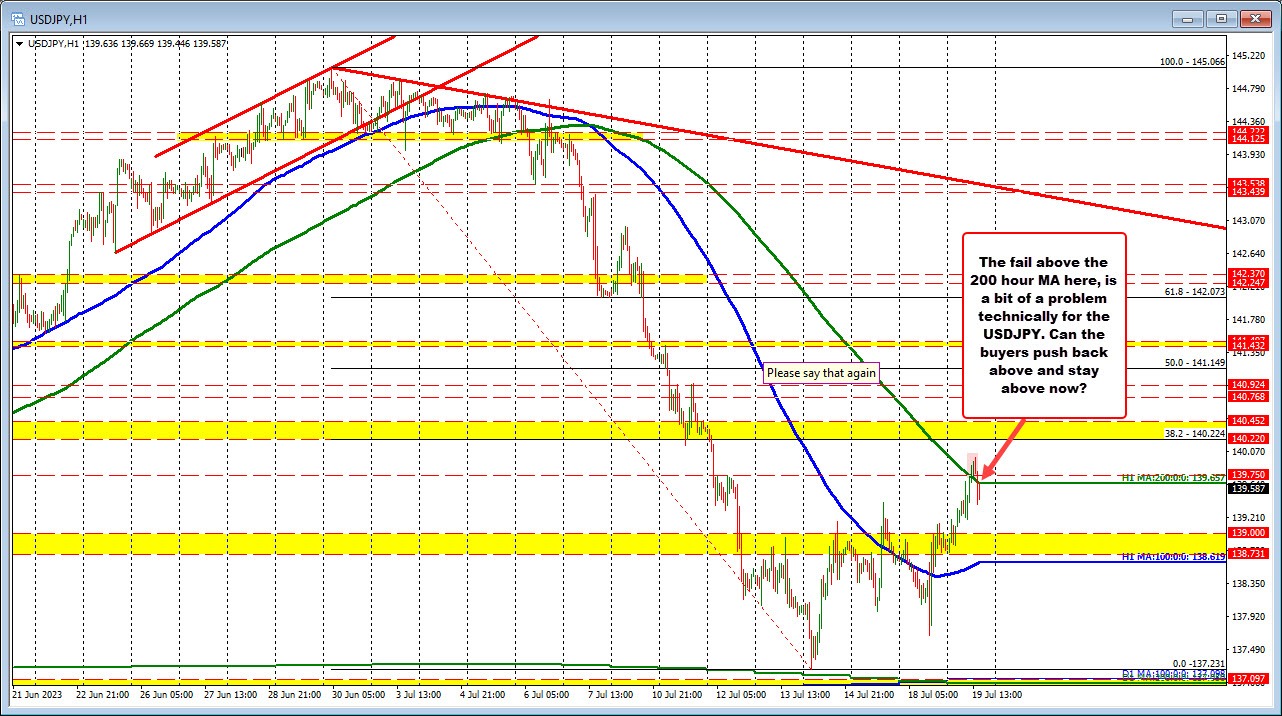Click the Please say that again tooltip
Screen dimensions: 1282x716
(820, 372)
